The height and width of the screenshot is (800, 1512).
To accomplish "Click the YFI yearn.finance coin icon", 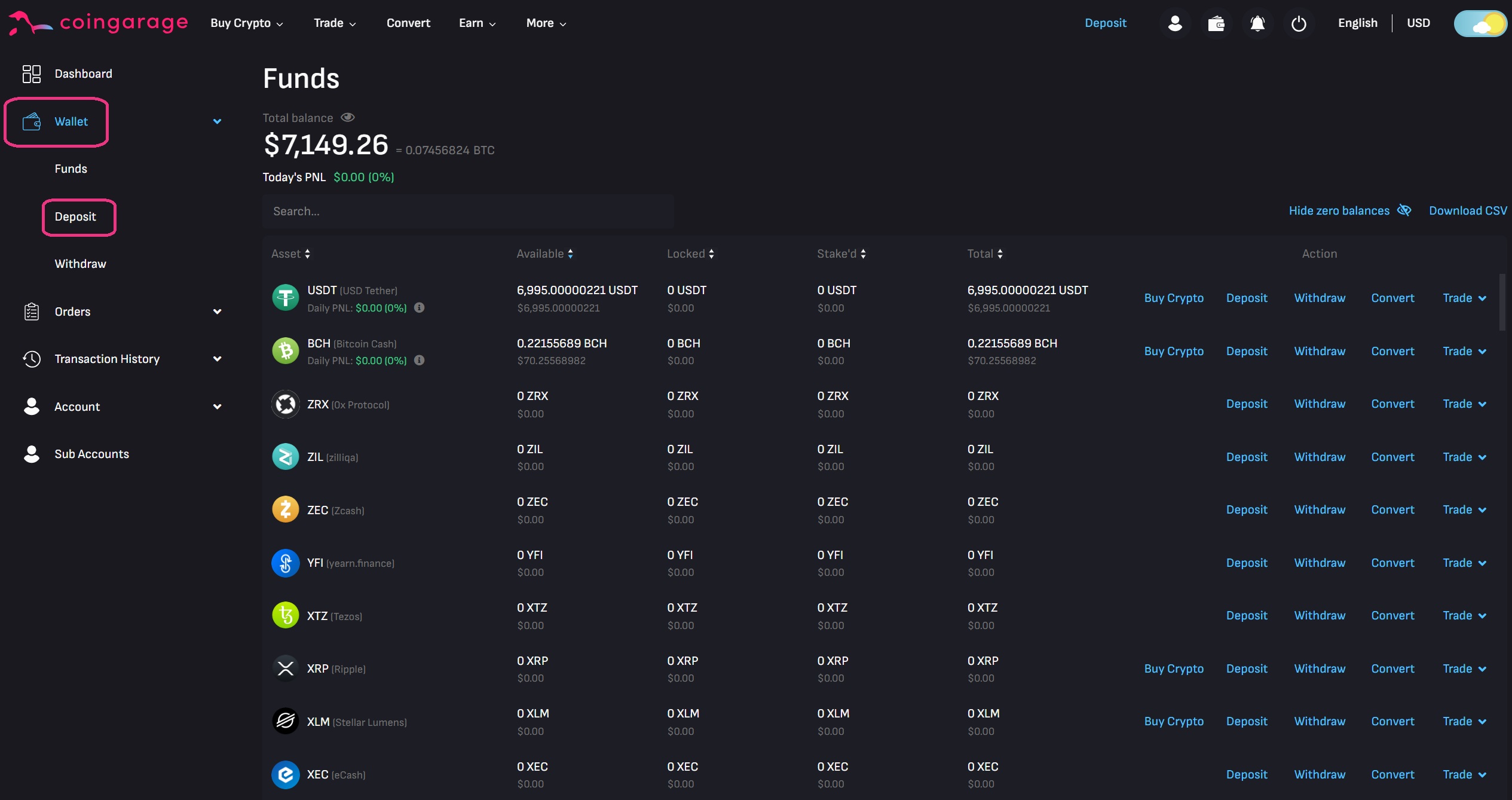I will (x=286, y=563).
